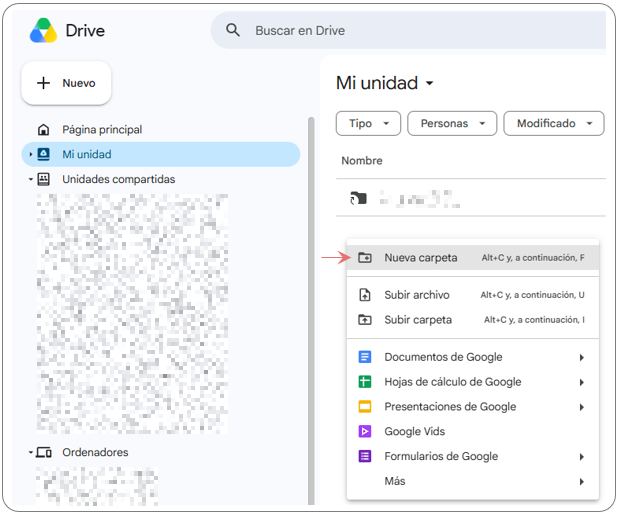Screen dimensions: 619x517
Task: Click the upload file icon
Action: [364, 295]
